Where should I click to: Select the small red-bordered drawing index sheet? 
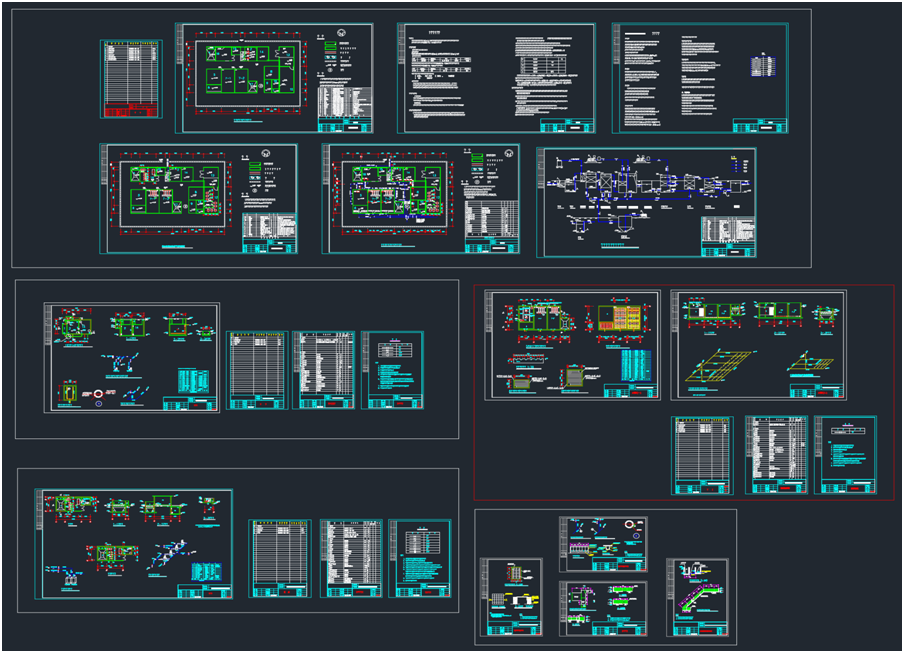[x=131, y=79]
